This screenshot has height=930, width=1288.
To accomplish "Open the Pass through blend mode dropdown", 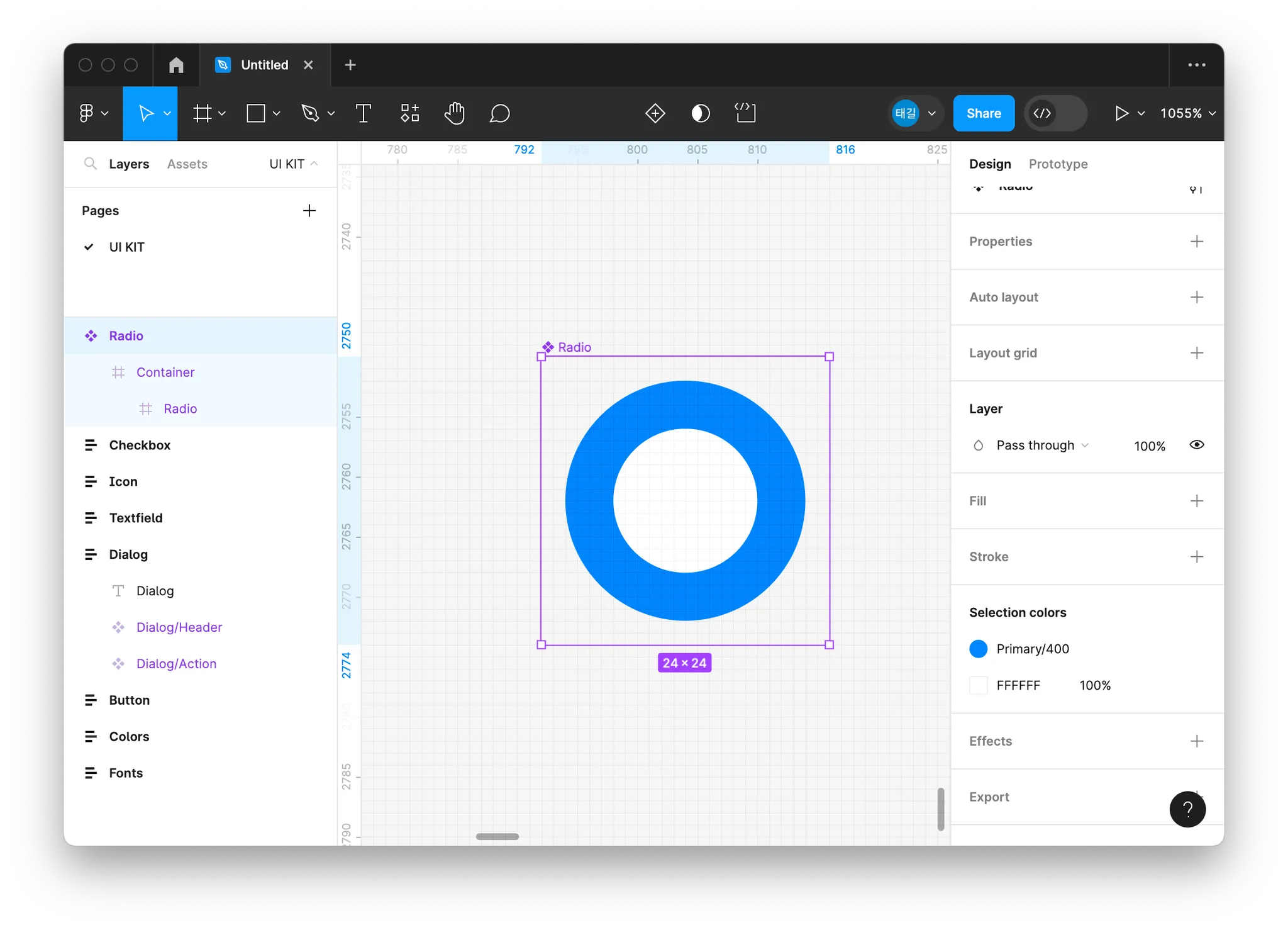I will (1042, 445).
